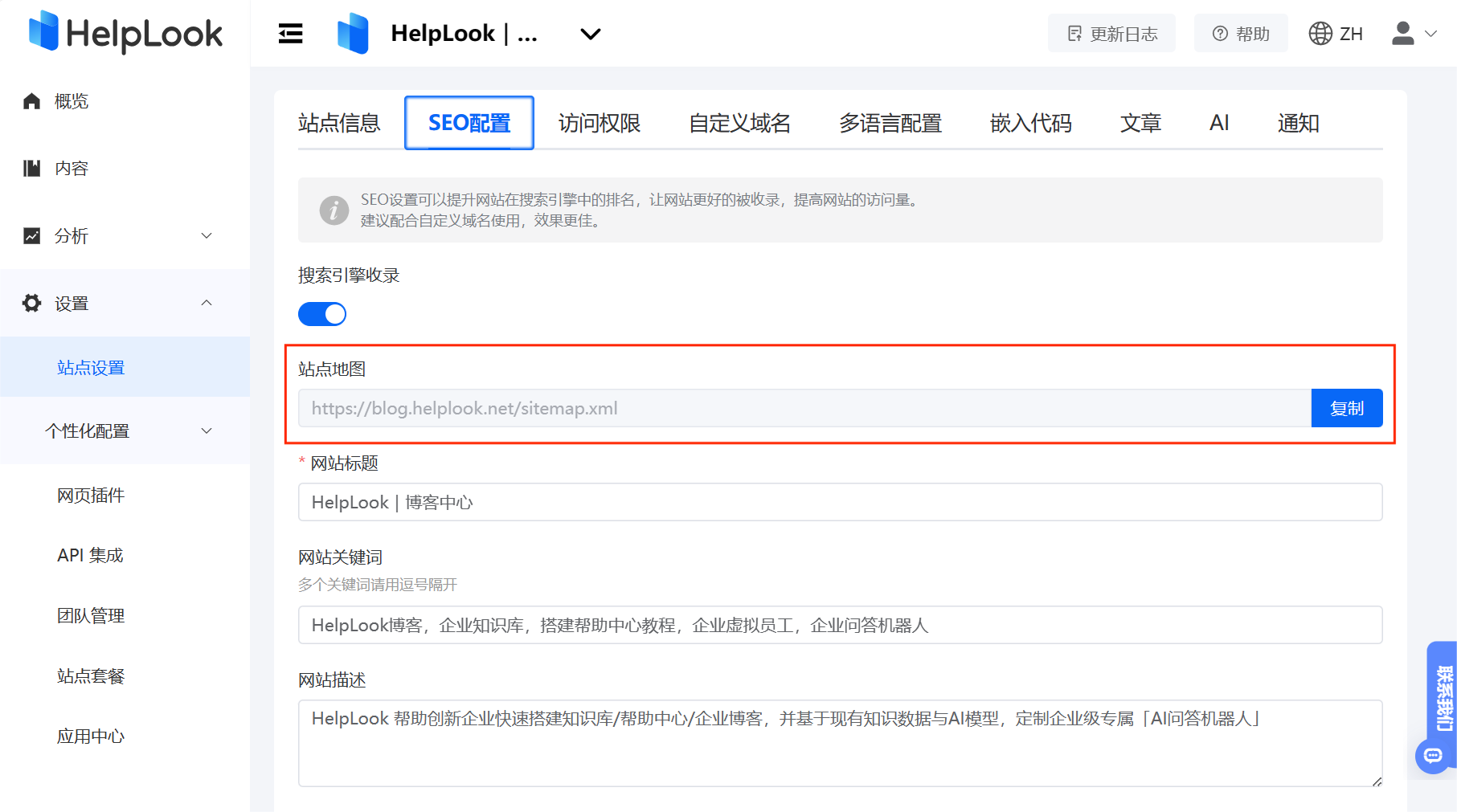Click the user avatar icon
Image resolution: width=1457 pixels, height=812 pixels.
point(1402,33)
